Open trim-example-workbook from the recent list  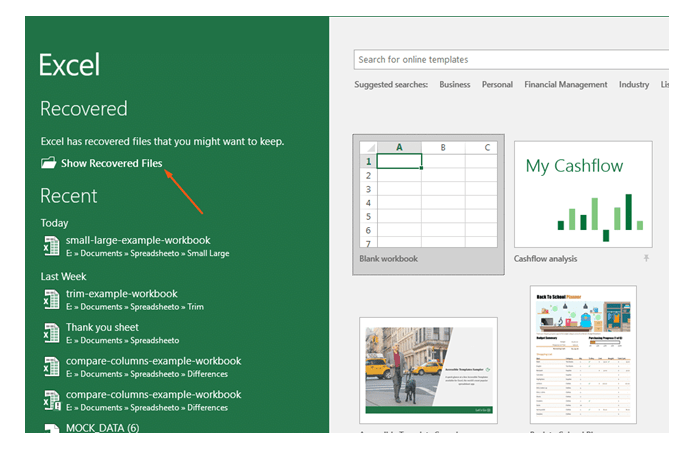point(121,294)
